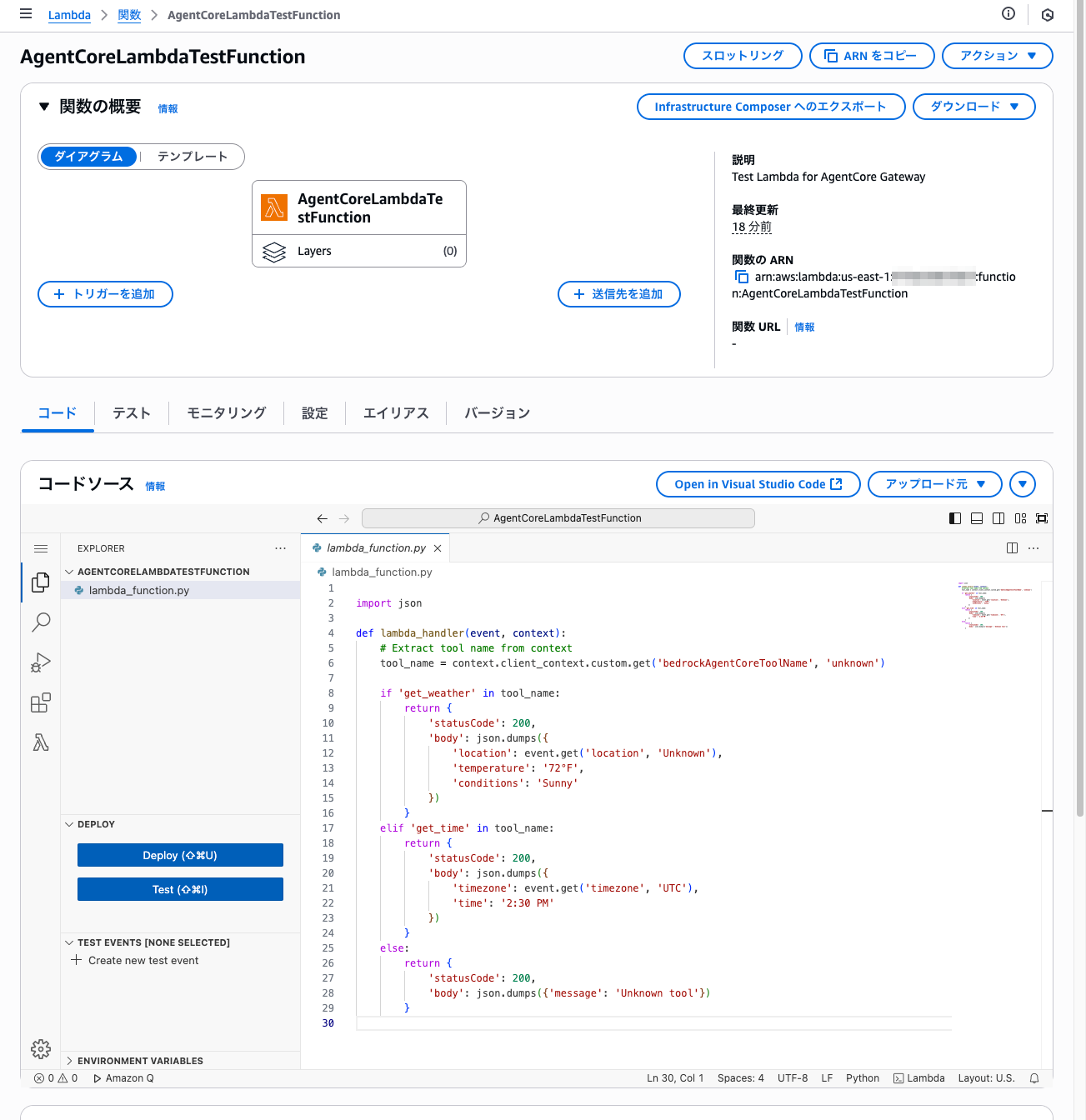Click the Lambda function icon in diagram
Viewport: 1086px width, 1120px height.
click(x=274, y=207)
